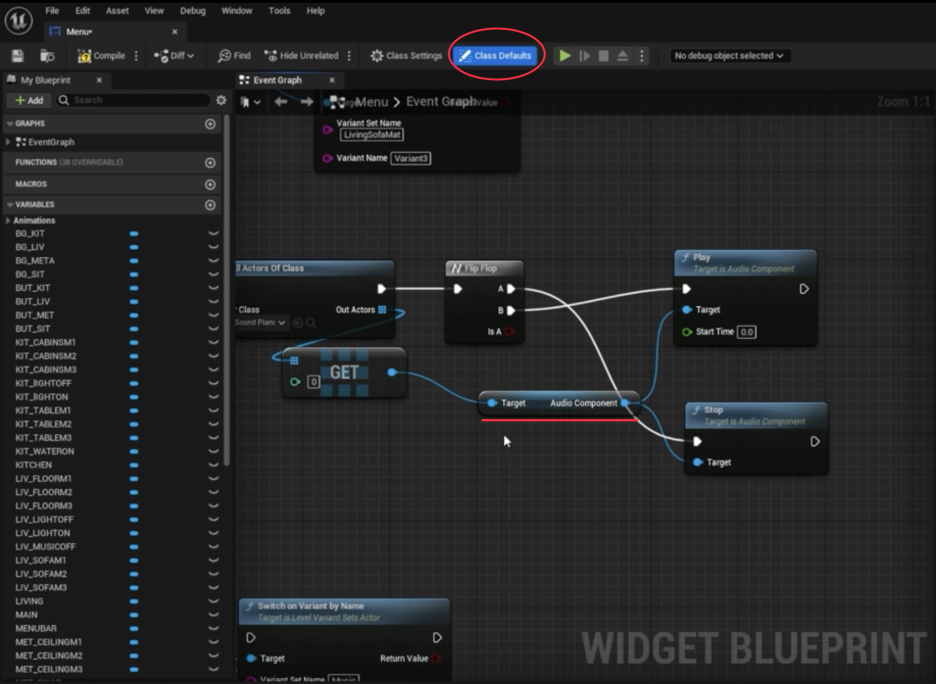The height and width of the screenshot is (684, 936).
Task: Expand the Animations category
Action: [x=8, y=220]
